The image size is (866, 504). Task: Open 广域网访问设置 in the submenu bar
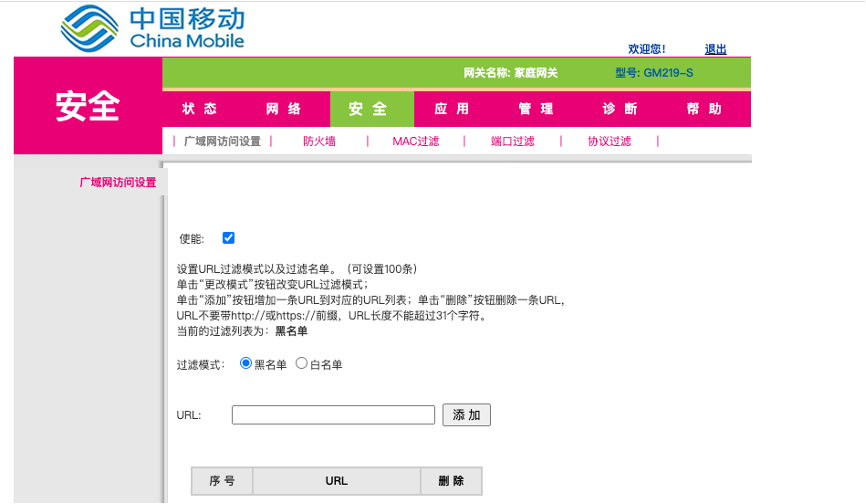click(x=222, y=141)
